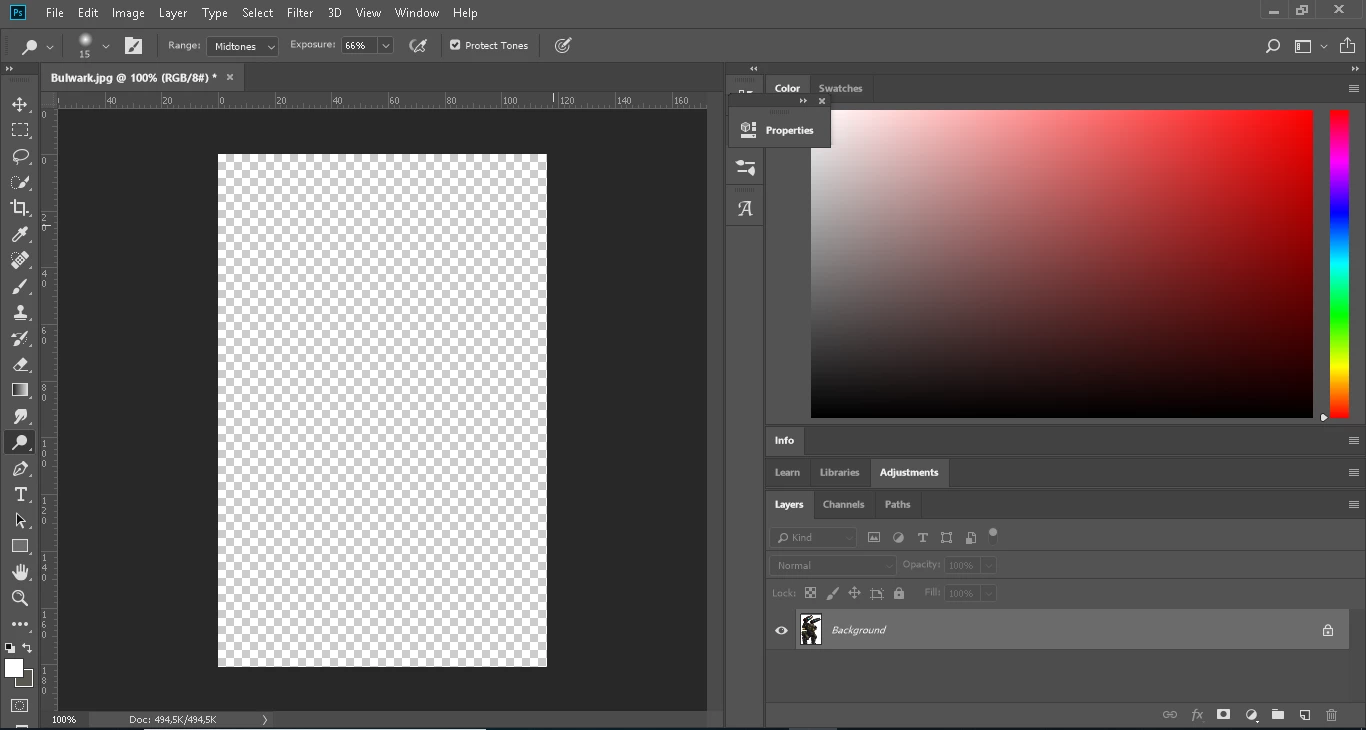This screenshot has height=730, width=1366.
Task: Open the tool preset picker arrow
Action: [50, 47]
